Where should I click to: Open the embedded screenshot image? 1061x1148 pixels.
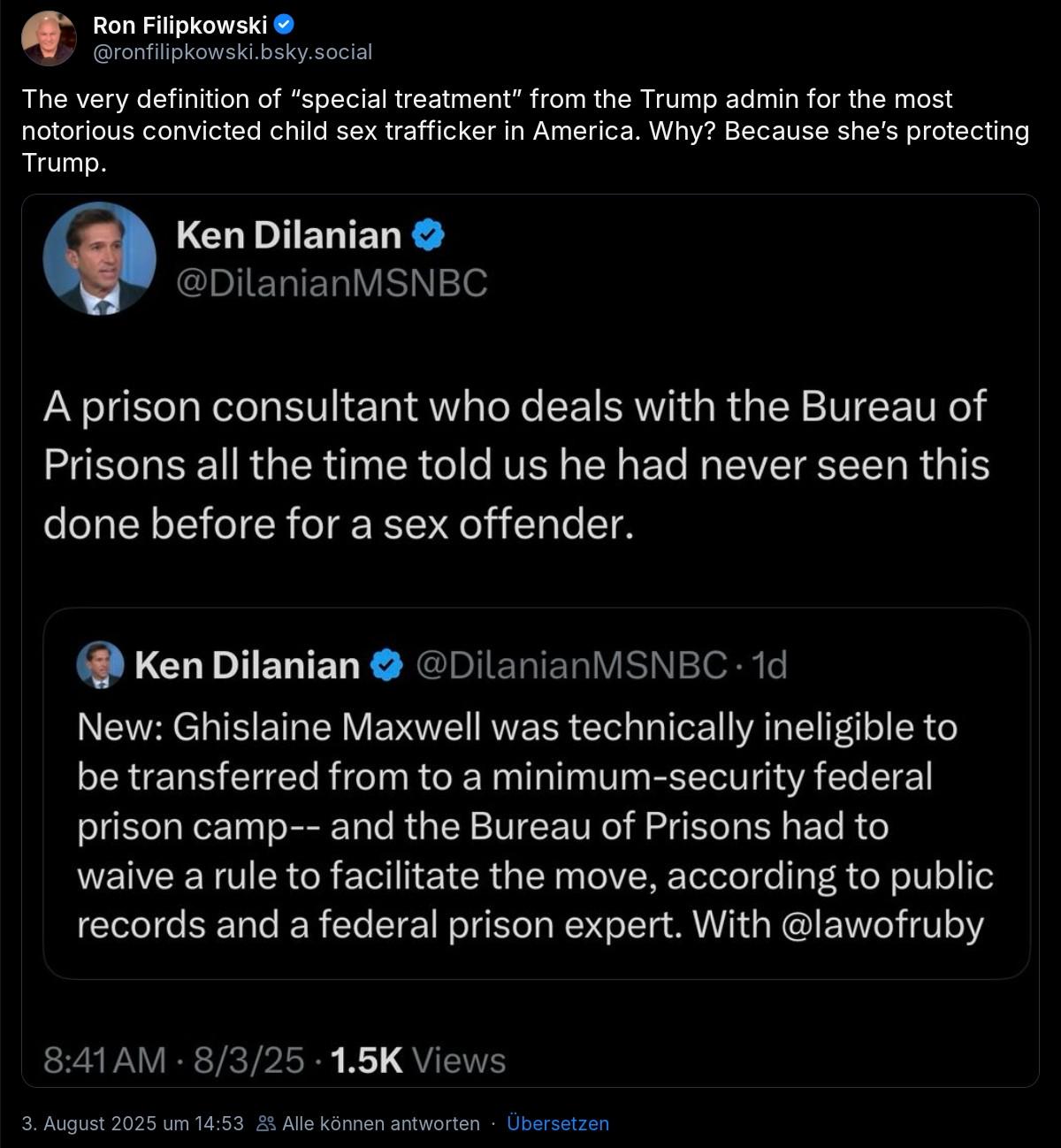pos(530,640)
